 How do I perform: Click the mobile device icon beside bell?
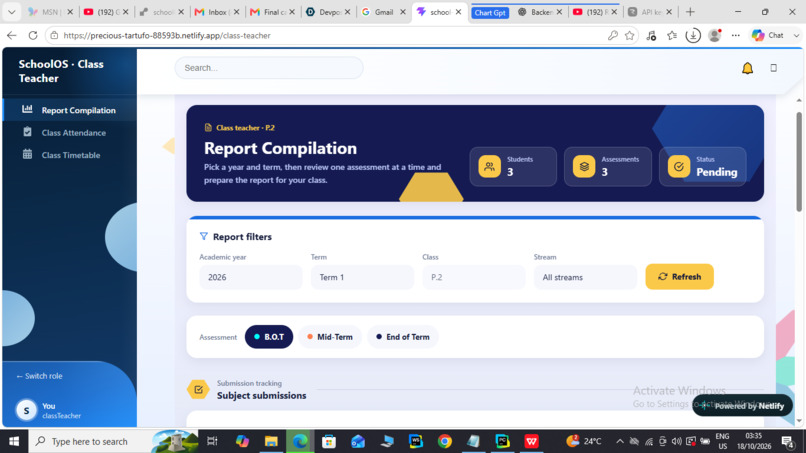tap(773, 68)
